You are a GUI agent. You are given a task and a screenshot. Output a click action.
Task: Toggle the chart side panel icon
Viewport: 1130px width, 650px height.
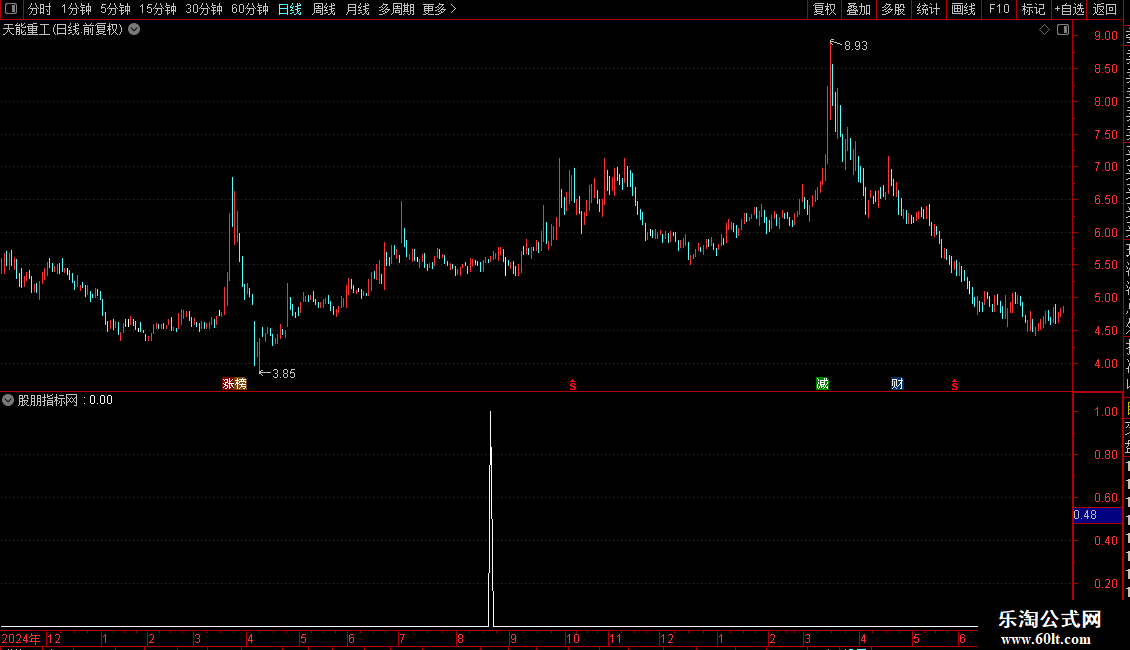tap(1063, 30)
